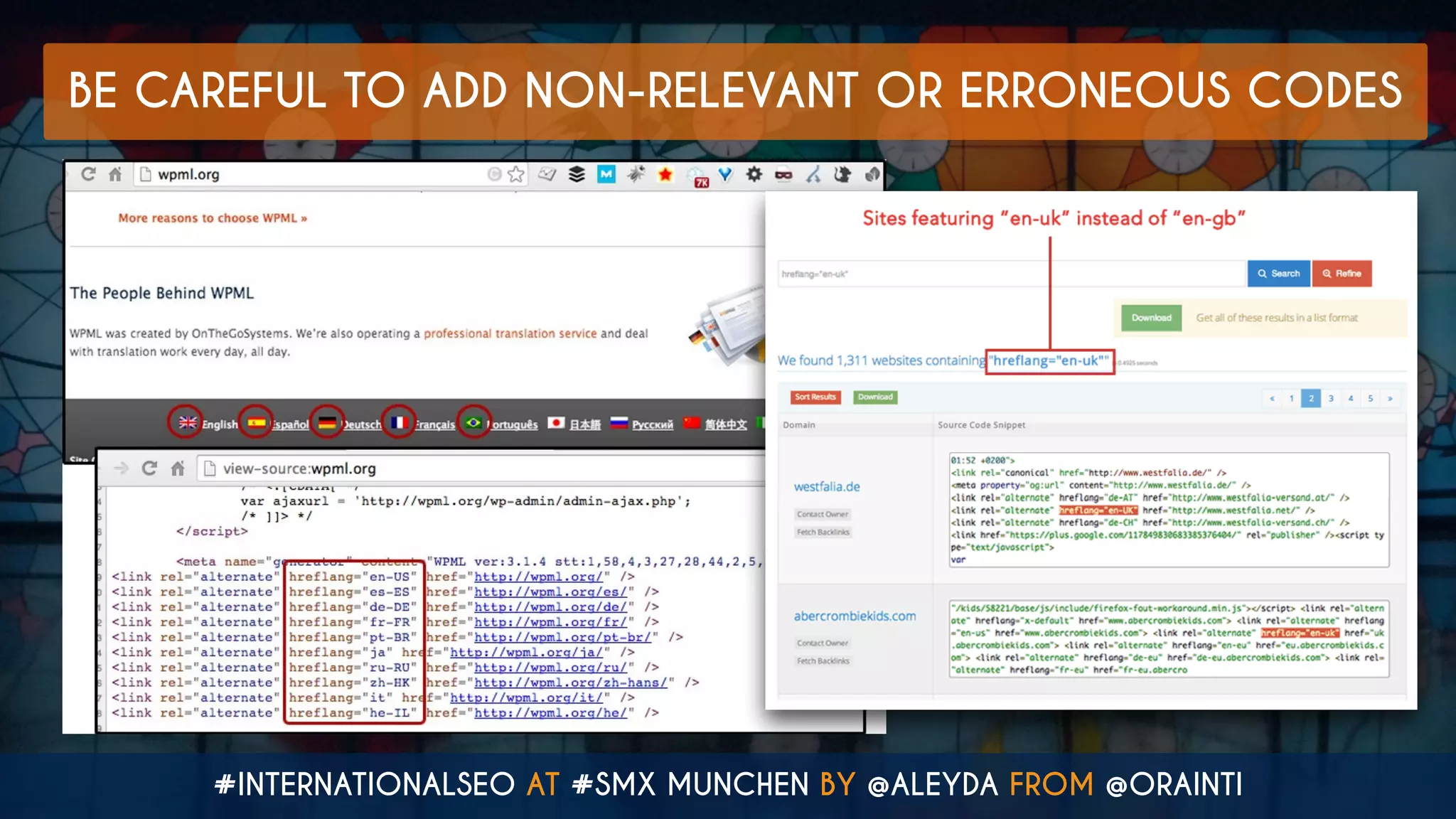Click the red Refine button
The width and height of the screenshot is (1456, 819).
(x=1342, y=274)
